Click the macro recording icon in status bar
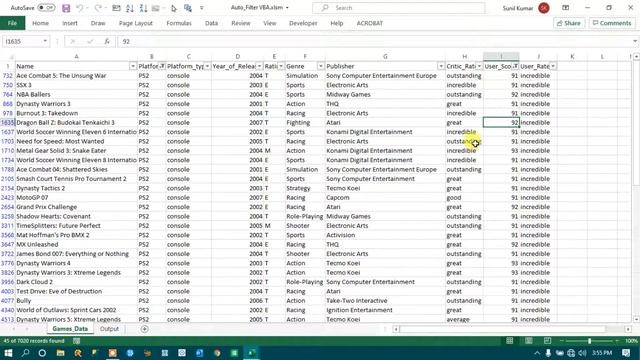The height and width of the screenshot is (360, 640). (76, 340)
